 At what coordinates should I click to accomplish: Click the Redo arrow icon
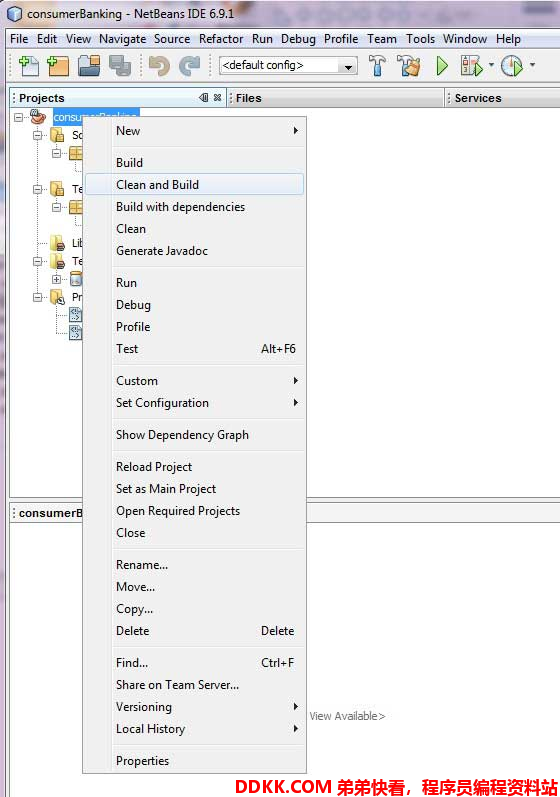[x=190, y=66]
